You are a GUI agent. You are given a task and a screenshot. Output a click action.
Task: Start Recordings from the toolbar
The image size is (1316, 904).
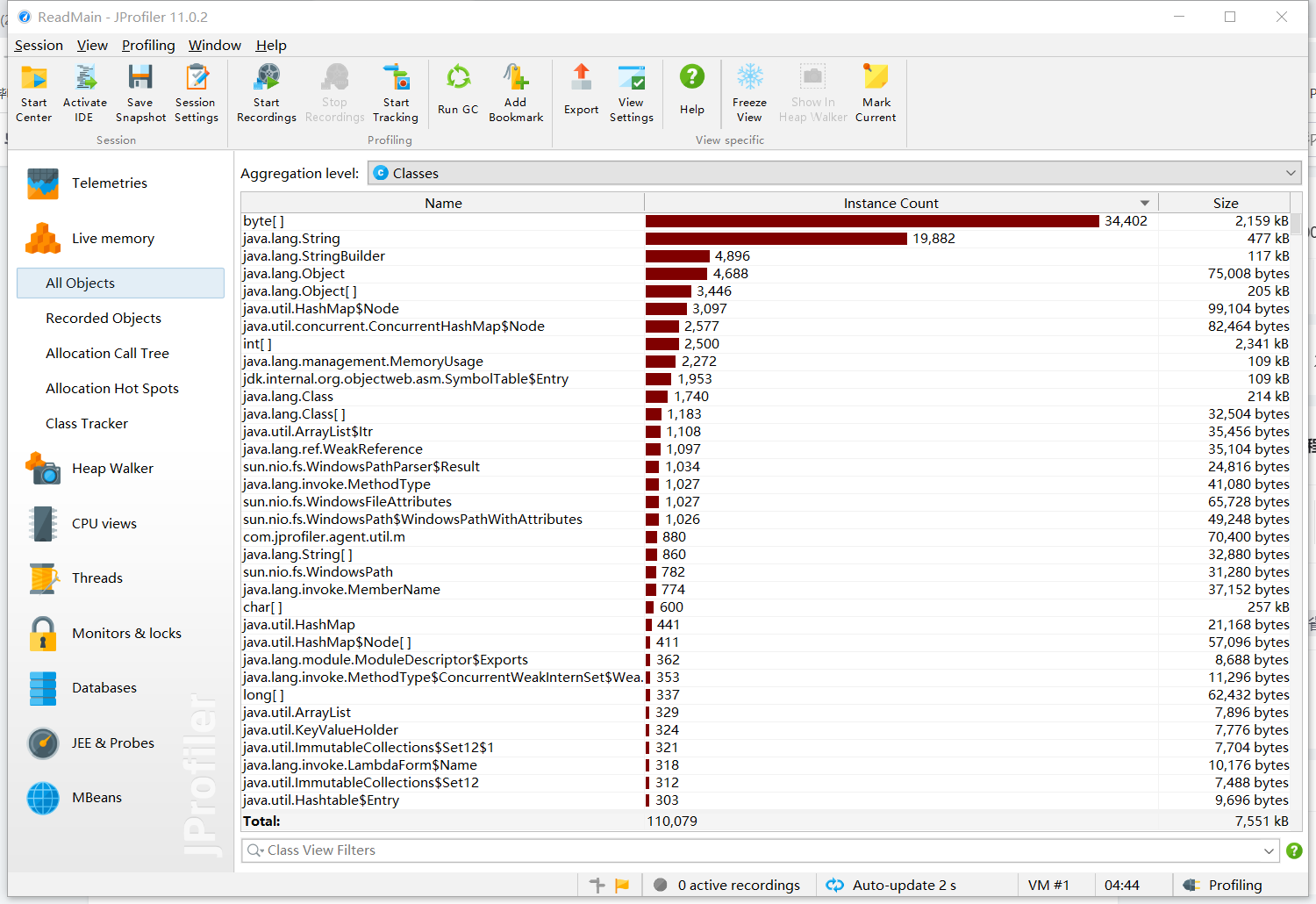coord(267,92)
